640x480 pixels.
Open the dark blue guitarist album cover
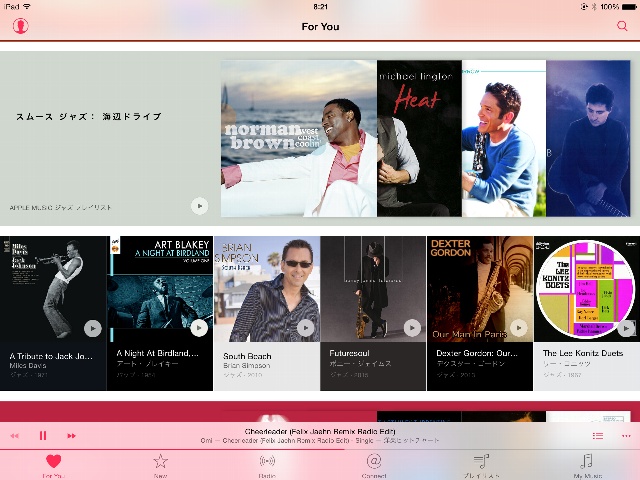click(x=588, y=138)
